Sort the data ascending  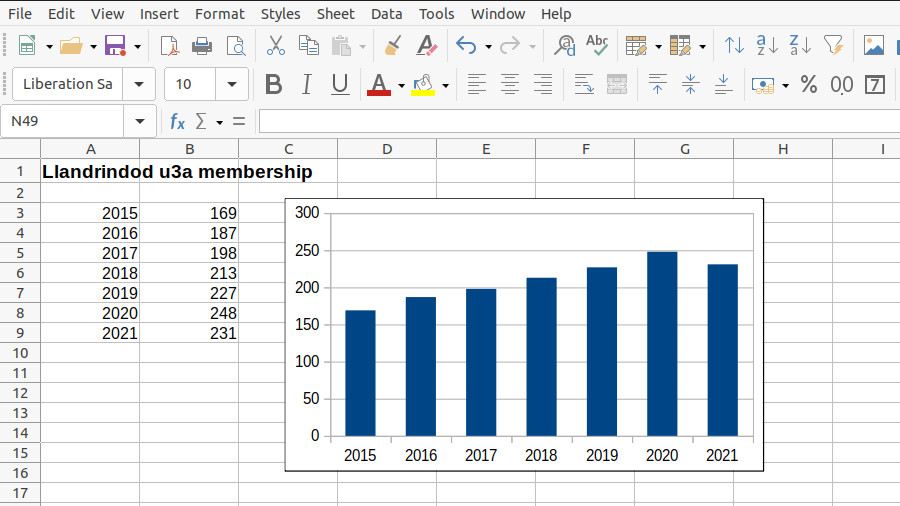[x=767, y=46]
